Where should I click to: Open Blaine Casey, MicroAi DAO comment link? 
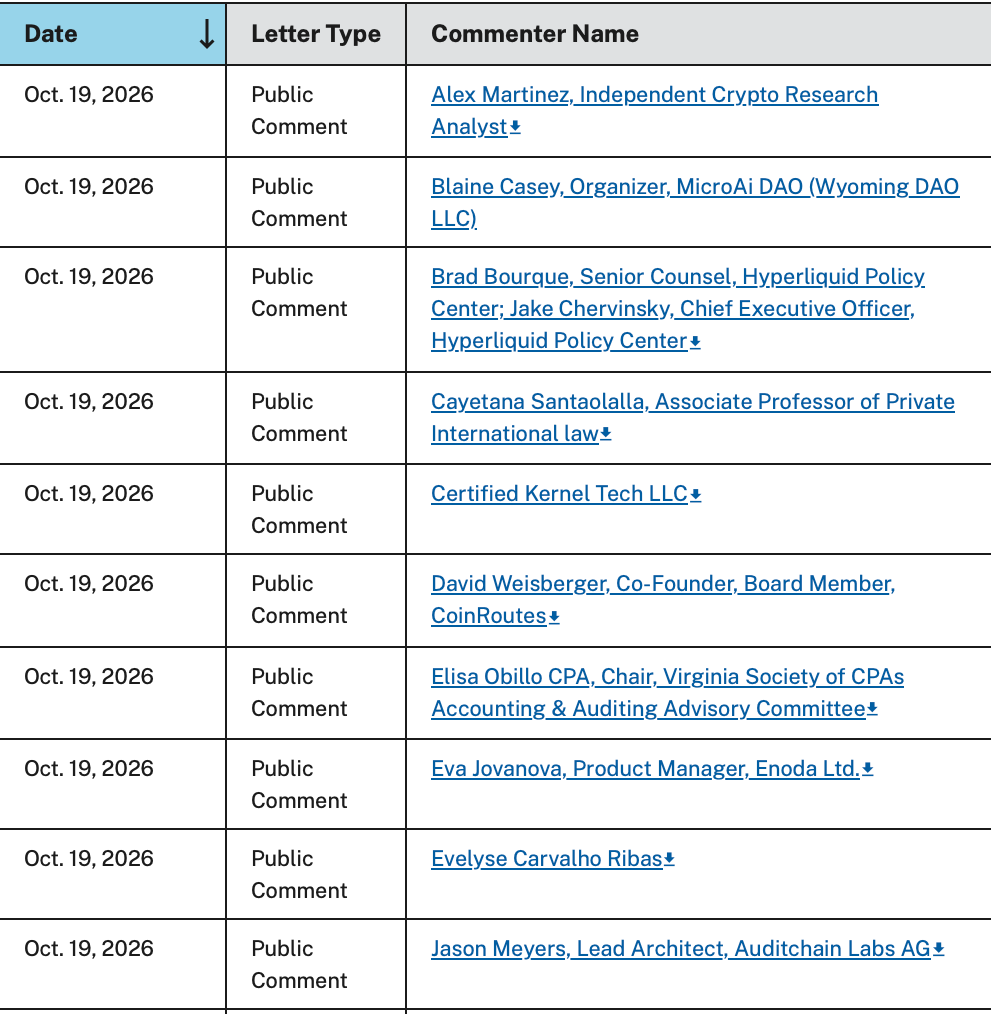695,202
